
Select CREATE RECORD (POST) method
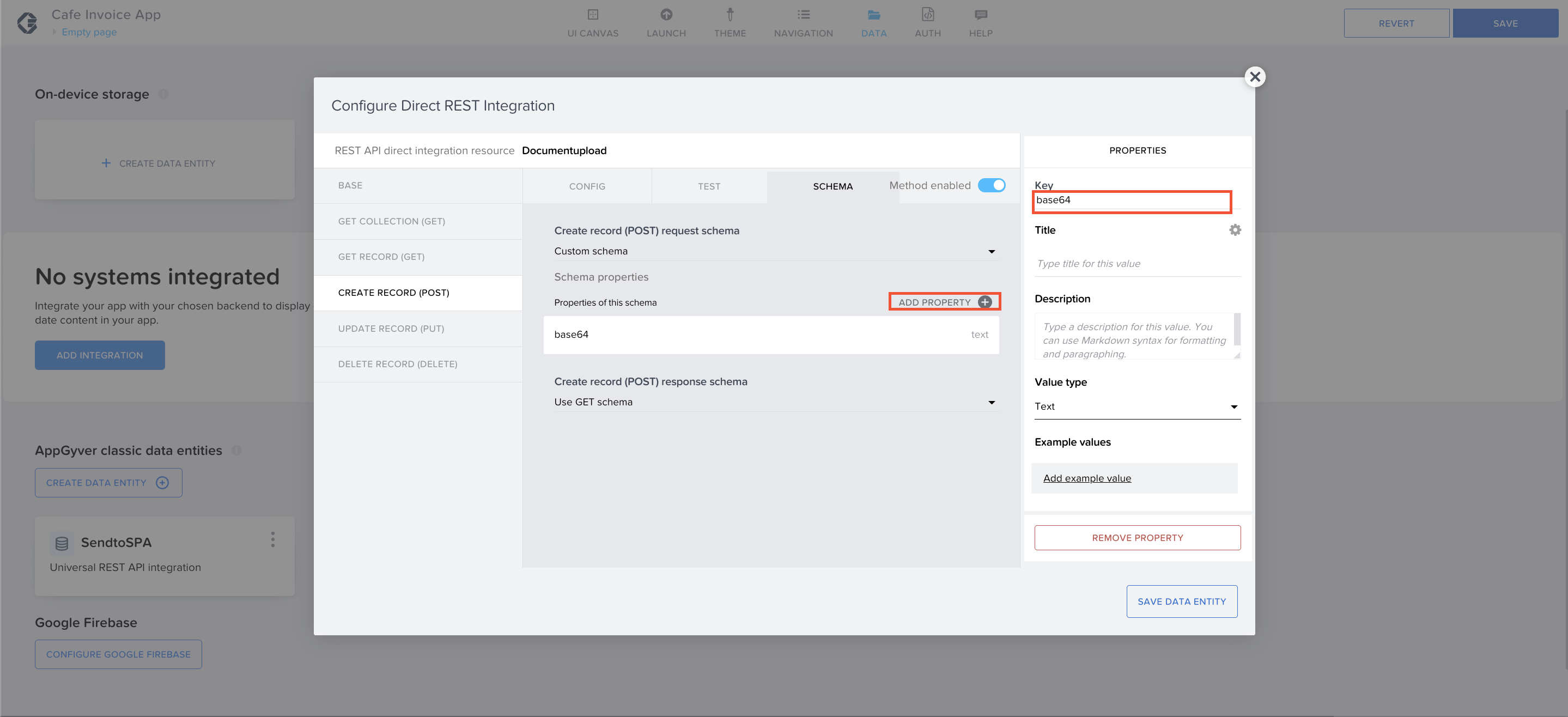coord(418,293)
